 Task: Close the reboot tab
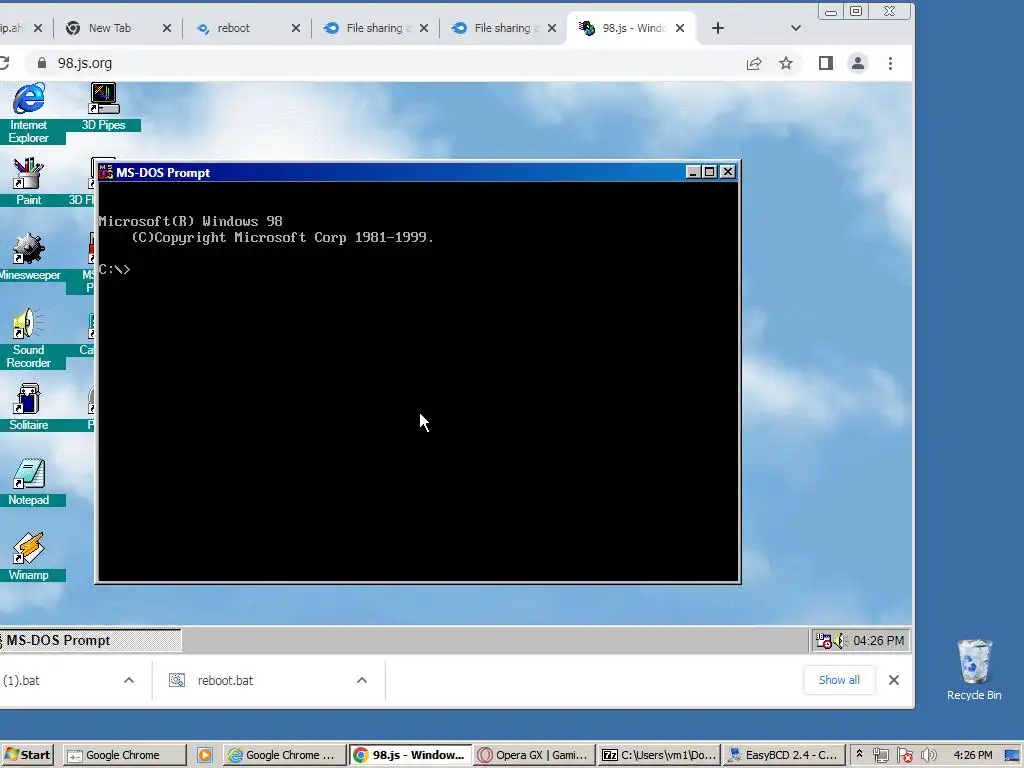click(x=296, y=28)
